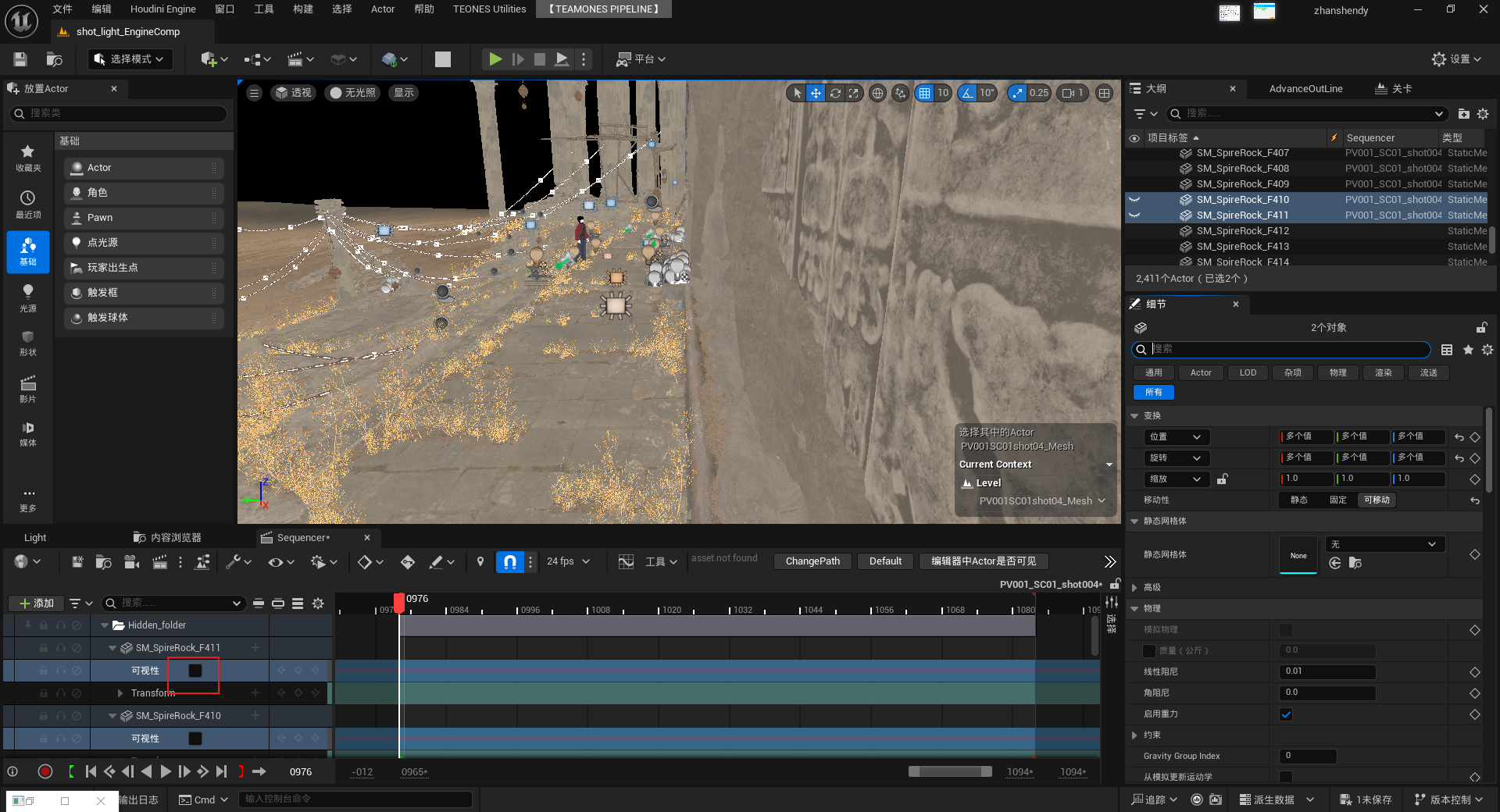Open the 24 fps frame rate dropdown

[x=568, y=561]
